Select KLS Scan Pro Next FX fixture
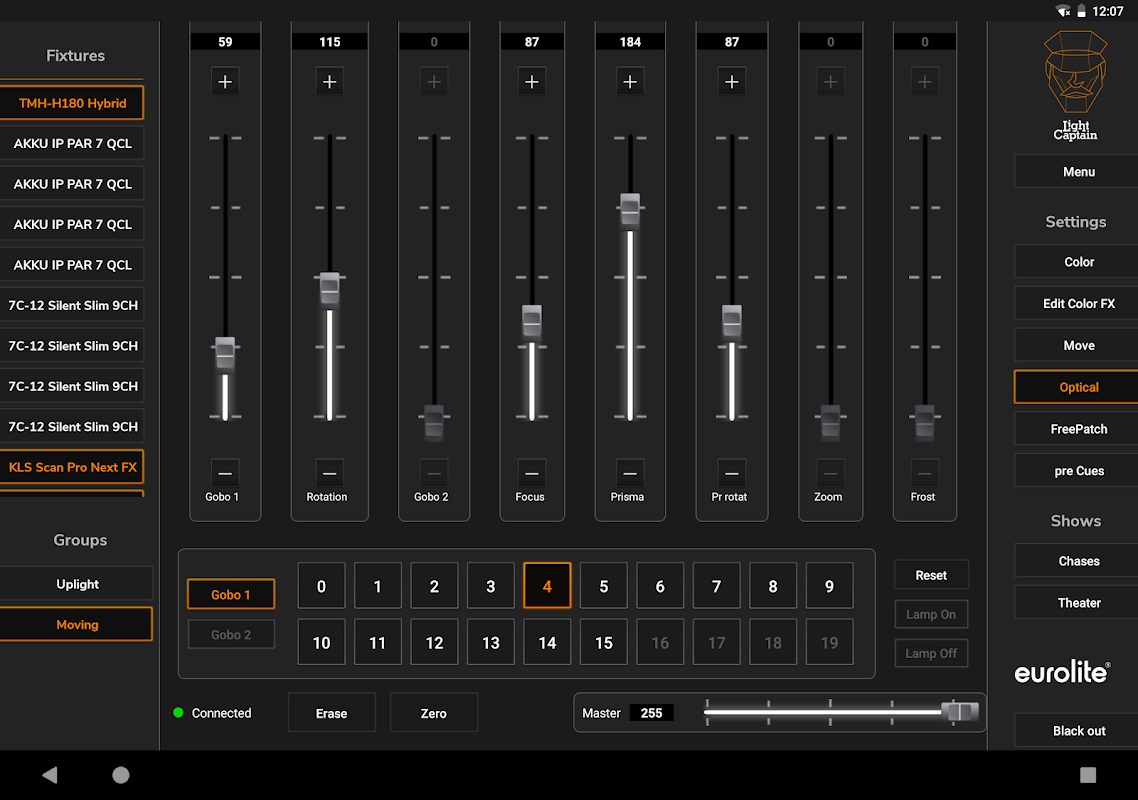 pos(72,467)
